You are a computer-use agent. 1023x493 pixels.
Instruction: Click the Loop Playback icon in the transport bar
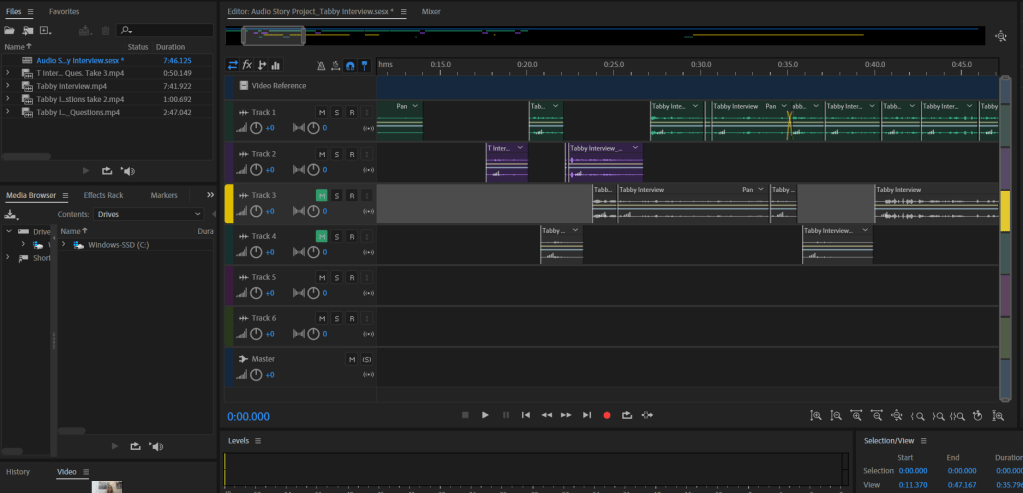tap(627, 415)
